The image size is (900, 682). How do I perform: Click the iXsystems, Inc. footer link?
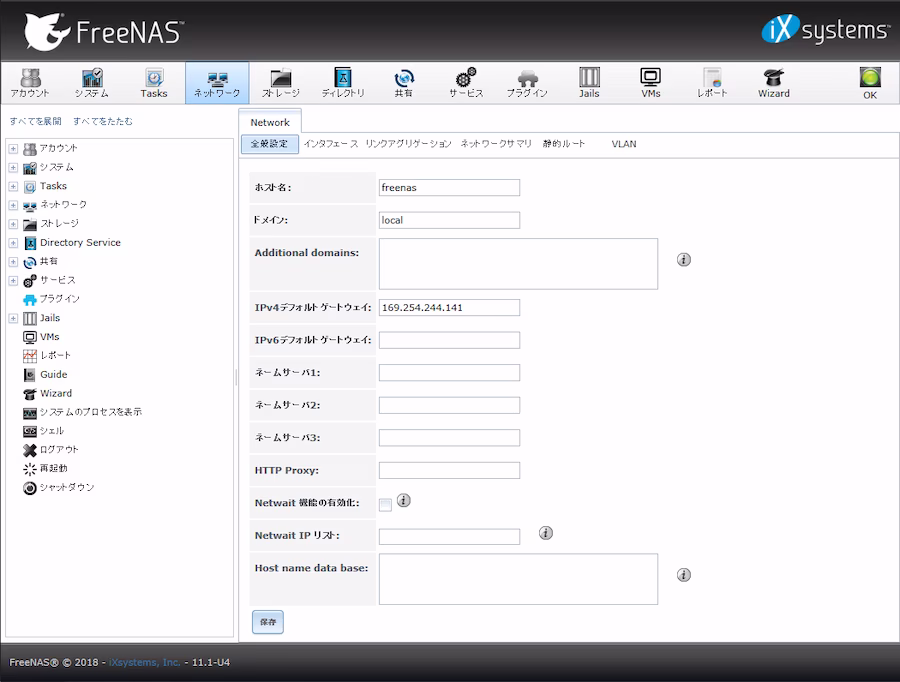[144, 662]
